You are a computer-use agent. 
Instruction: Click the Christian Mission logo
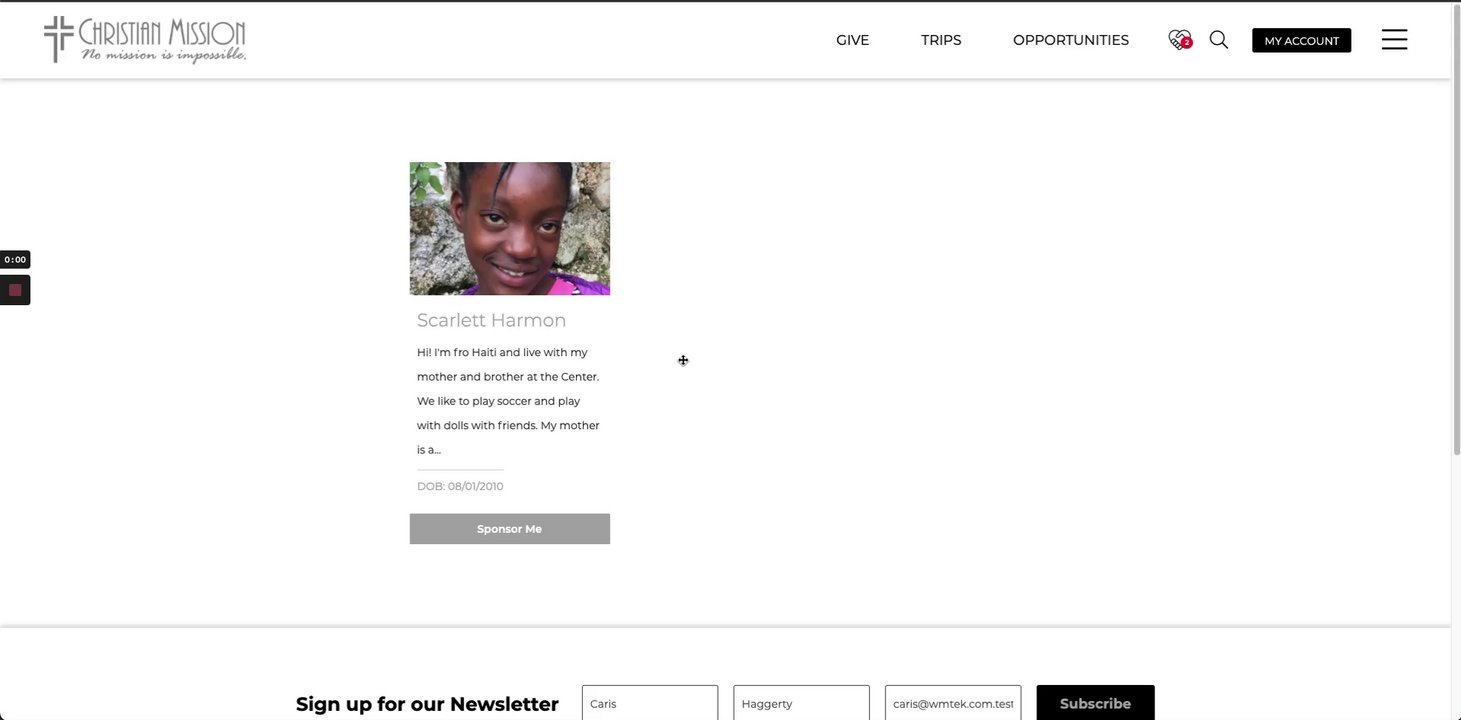[145, 40]
